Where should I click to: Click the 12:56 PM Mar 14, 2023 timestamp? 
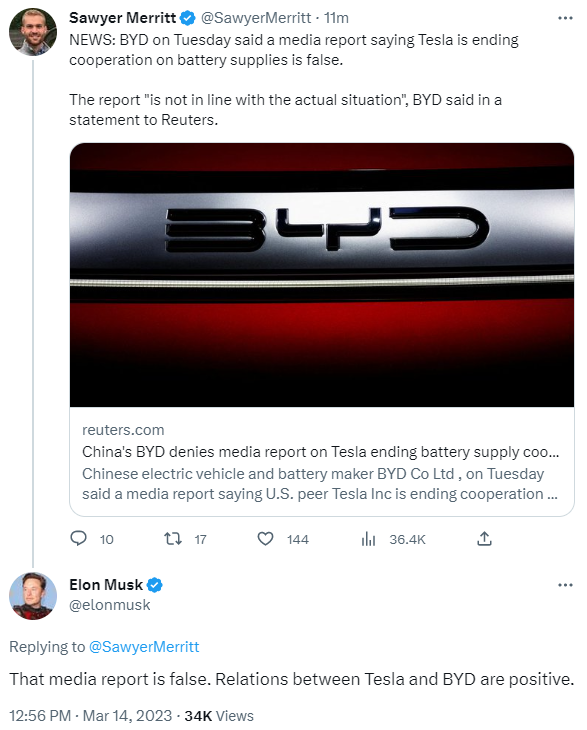(91, 716)
